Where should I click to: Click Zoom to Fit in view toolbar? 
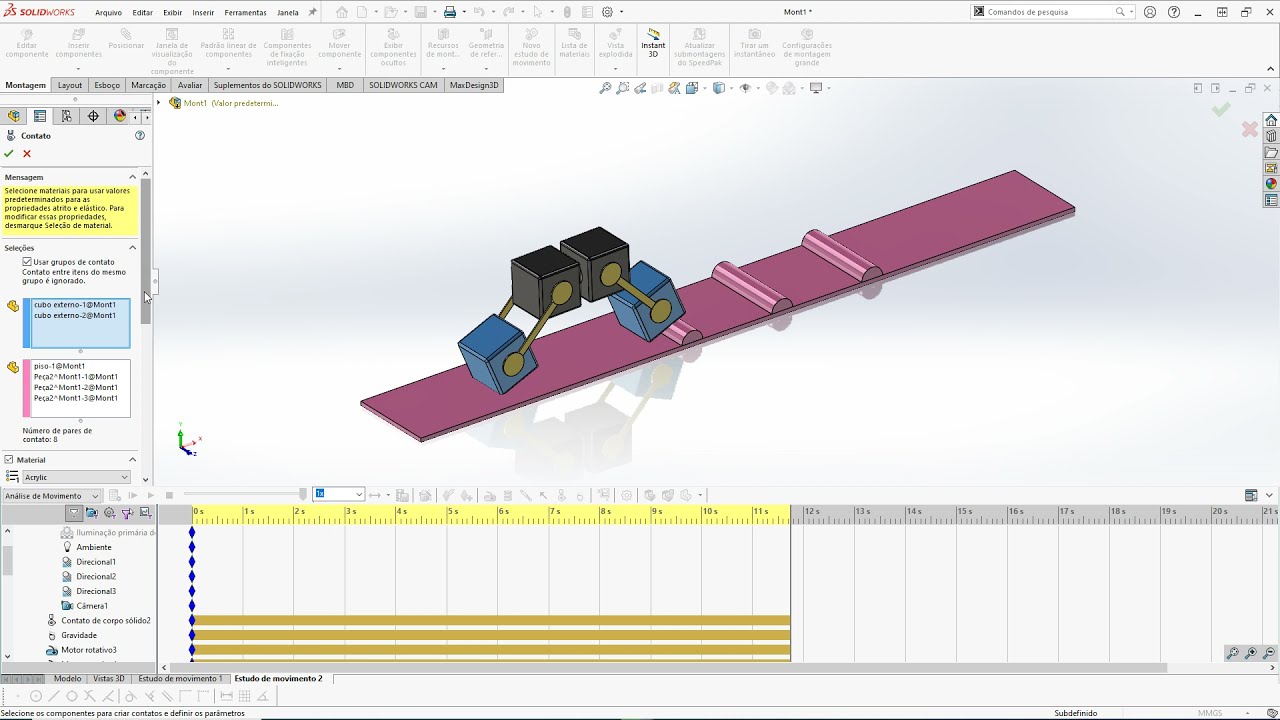[605, 88]
